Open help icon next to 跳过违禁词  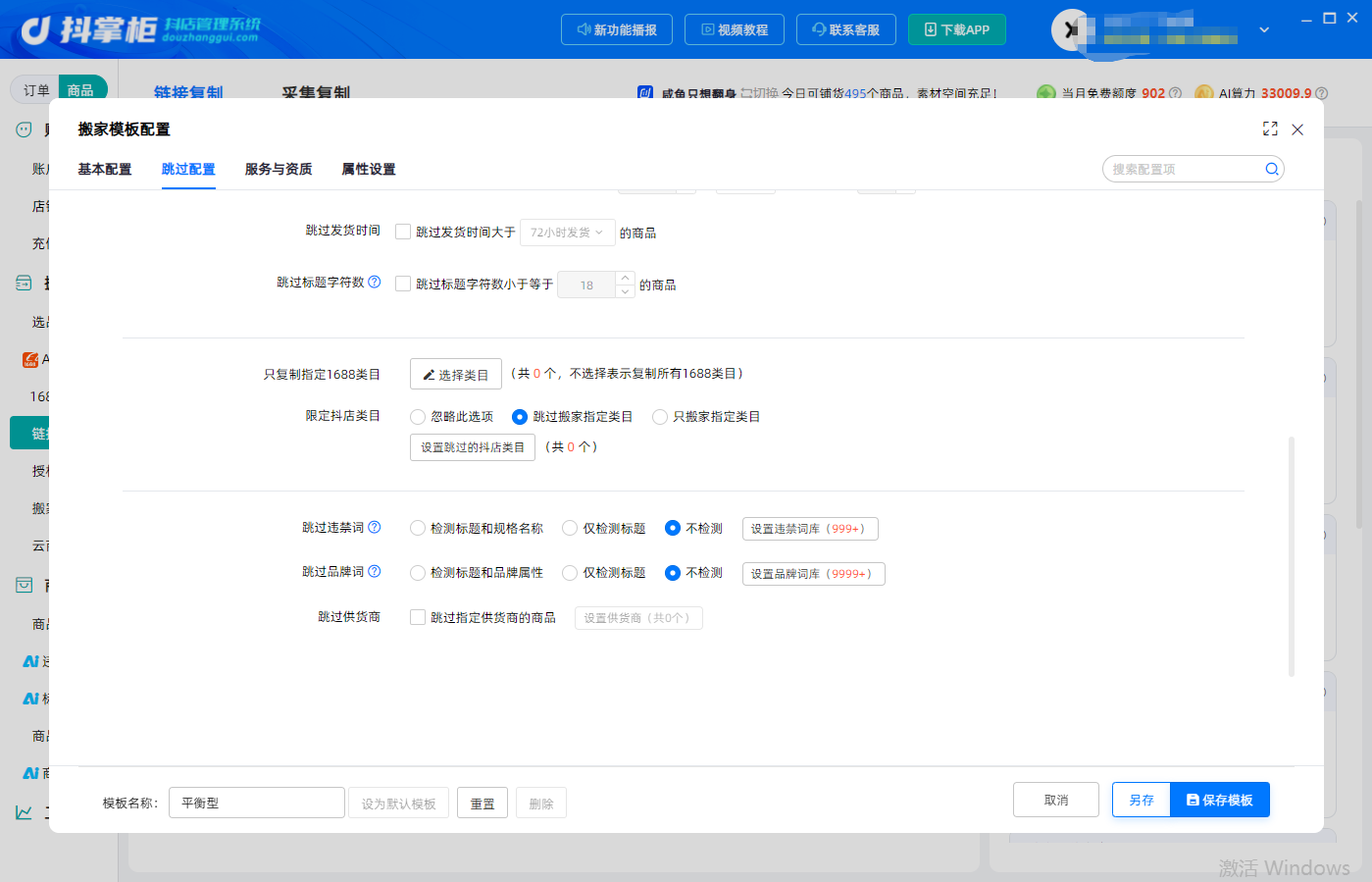[x=375, y=528]
